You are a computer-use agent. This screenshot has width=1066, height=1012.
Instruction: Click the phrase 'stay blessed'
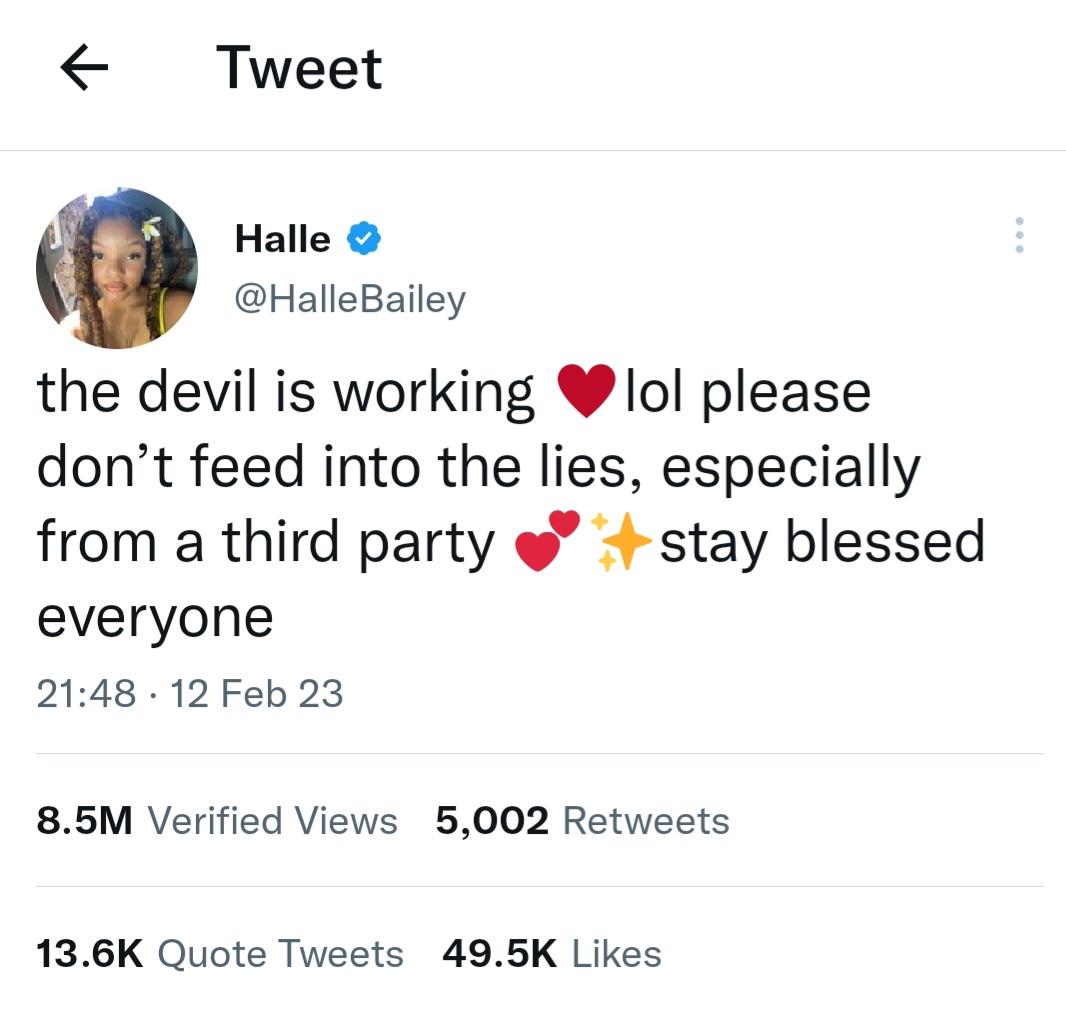pyautogui.click(x=822, y=542)
